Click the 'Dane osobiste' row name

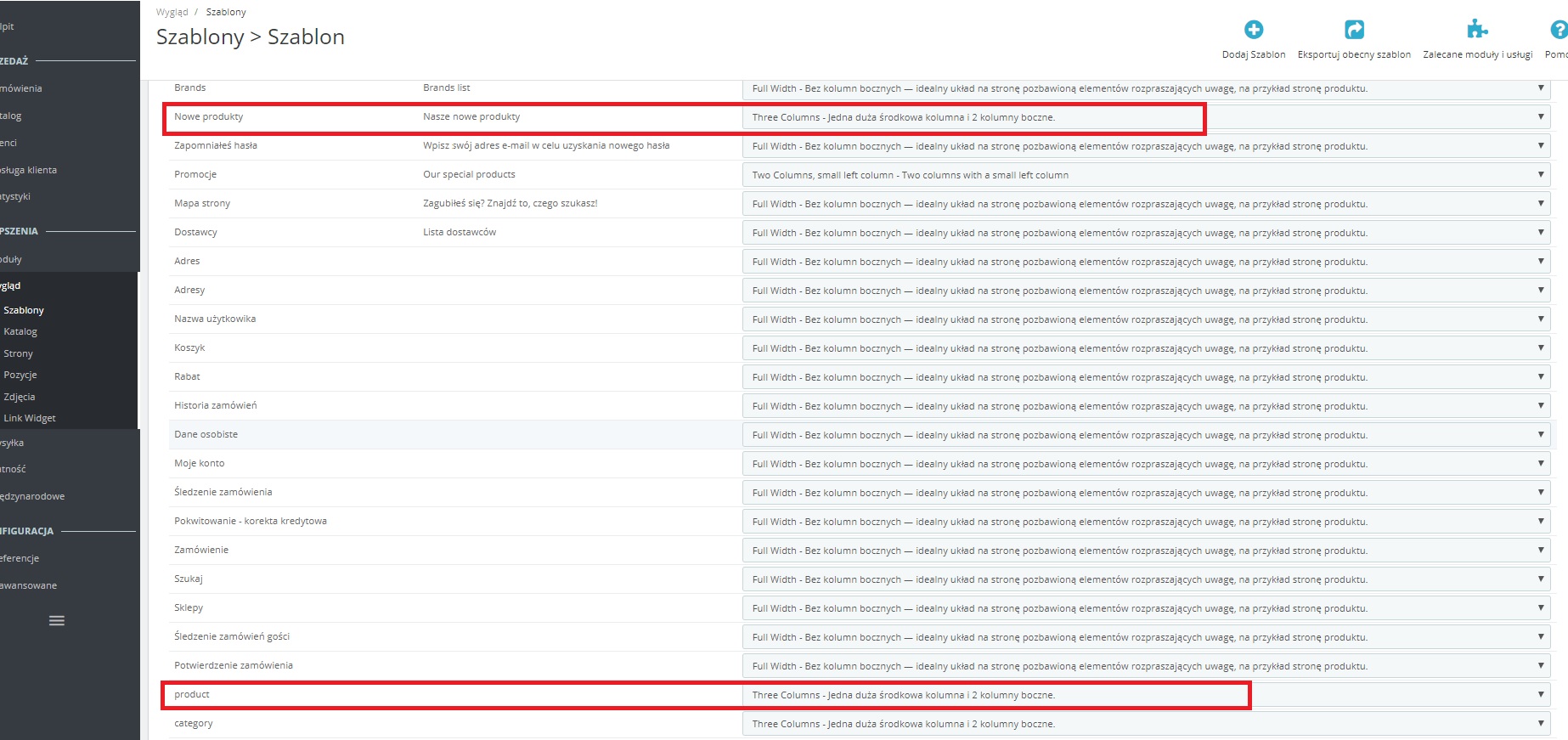tap(206, 434)
